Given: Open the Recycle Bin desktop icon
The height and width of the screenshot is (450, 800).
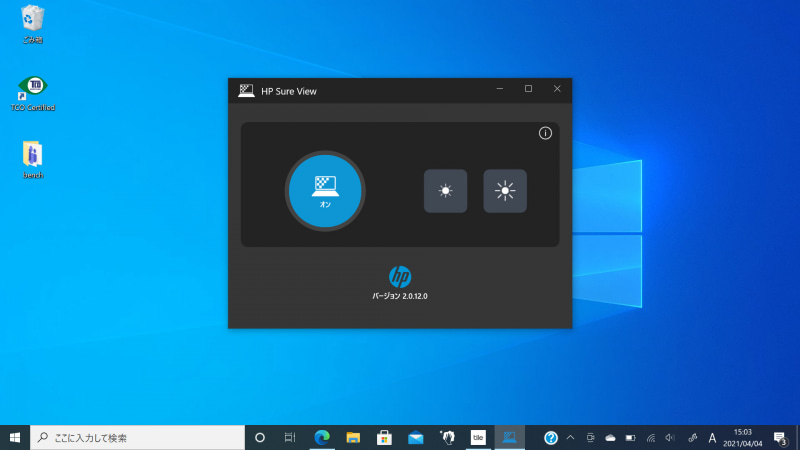Looking at the screenshot, I should tap(33, 24).
